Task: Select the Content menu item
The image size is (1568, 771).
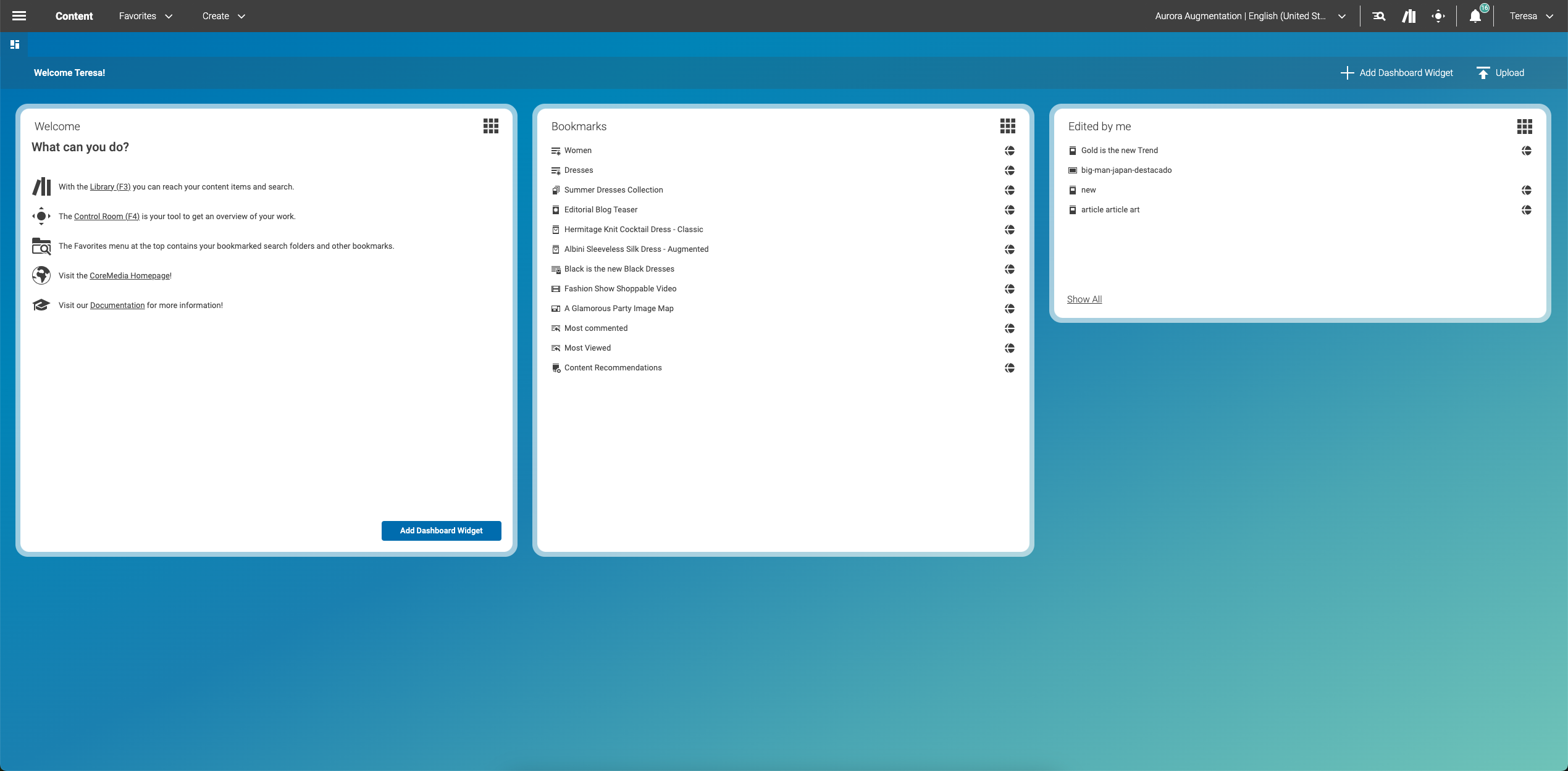Action: (74, 16)
